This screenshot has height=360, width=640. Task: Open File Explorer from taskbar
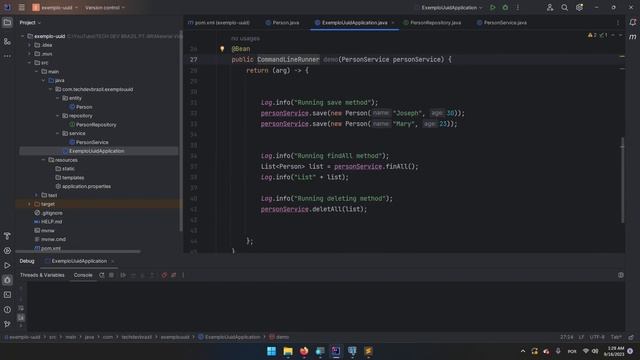coord(288,351)
